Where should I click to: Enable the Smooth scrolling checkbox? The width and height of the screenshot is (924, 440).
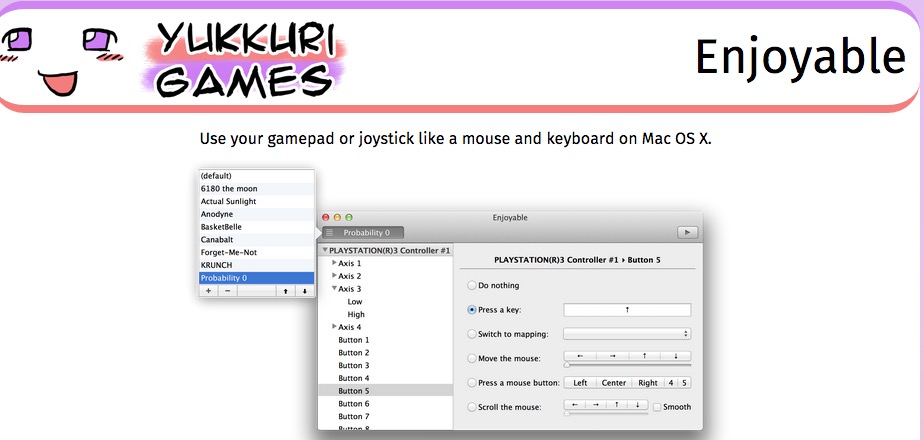click(658, 407)
